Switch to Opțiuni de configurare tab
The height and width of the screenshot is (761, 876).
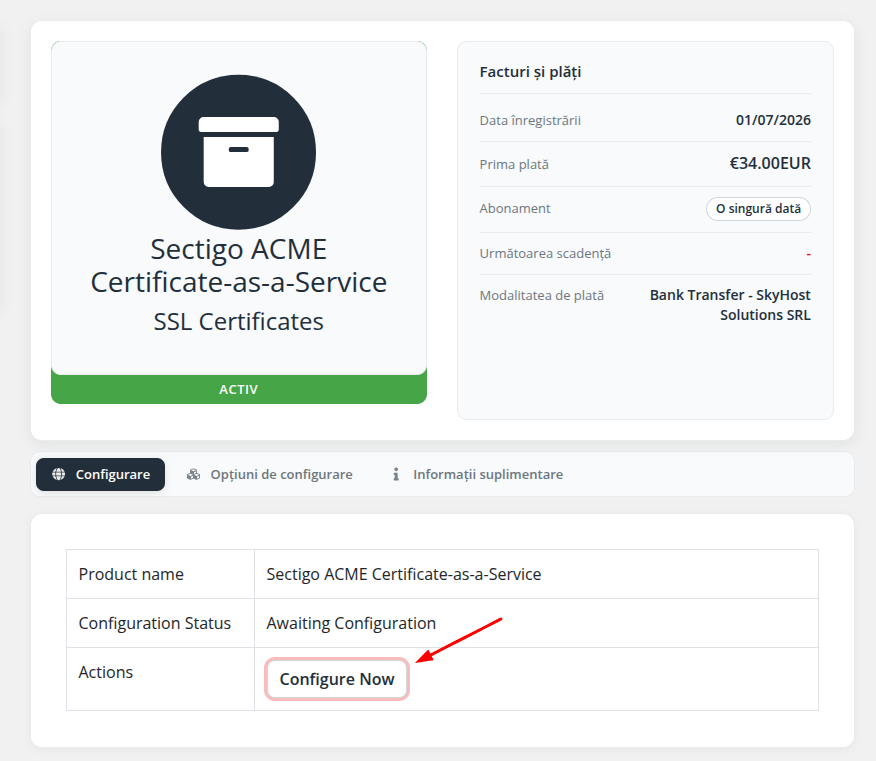pyautogui.click(x=269, y=474)
